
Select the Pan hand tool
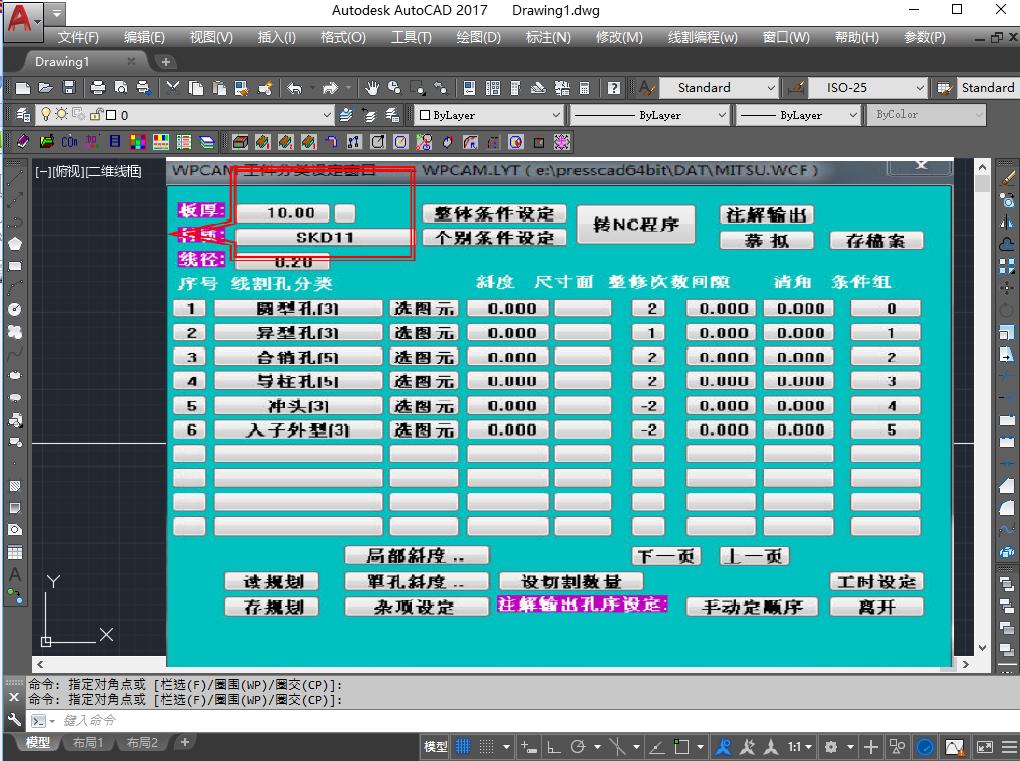pos(371,88)
